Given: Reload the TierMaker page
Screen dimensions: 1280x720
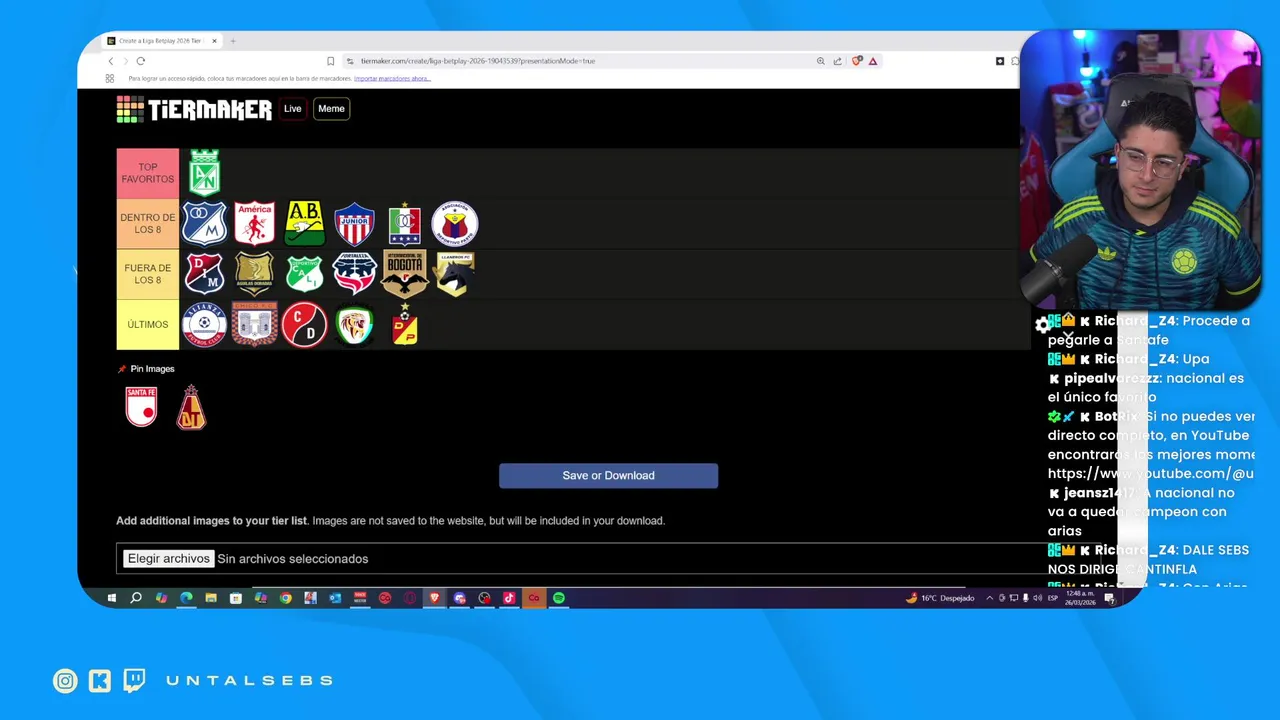Looking at the screenshot, I should pos(141,61).
